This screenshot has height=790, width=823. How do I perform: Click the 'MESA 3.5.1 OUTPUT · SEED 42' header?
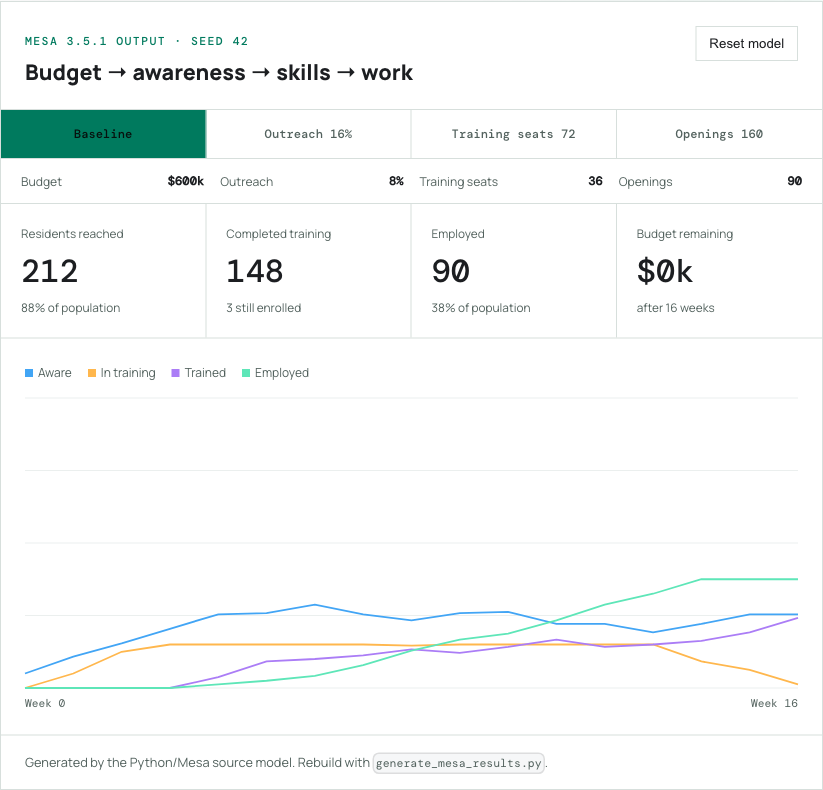click(x=136, y=41)
